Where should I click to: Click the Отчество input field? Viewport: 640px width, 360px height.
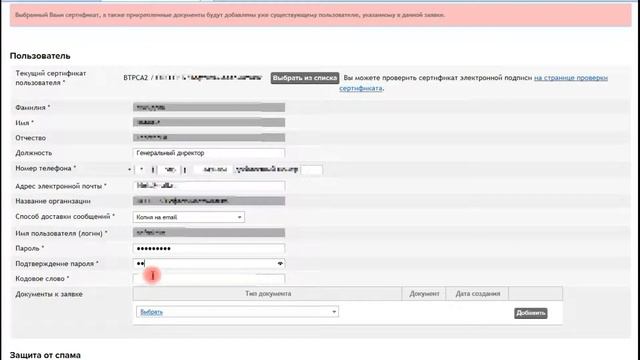point(209,138)
